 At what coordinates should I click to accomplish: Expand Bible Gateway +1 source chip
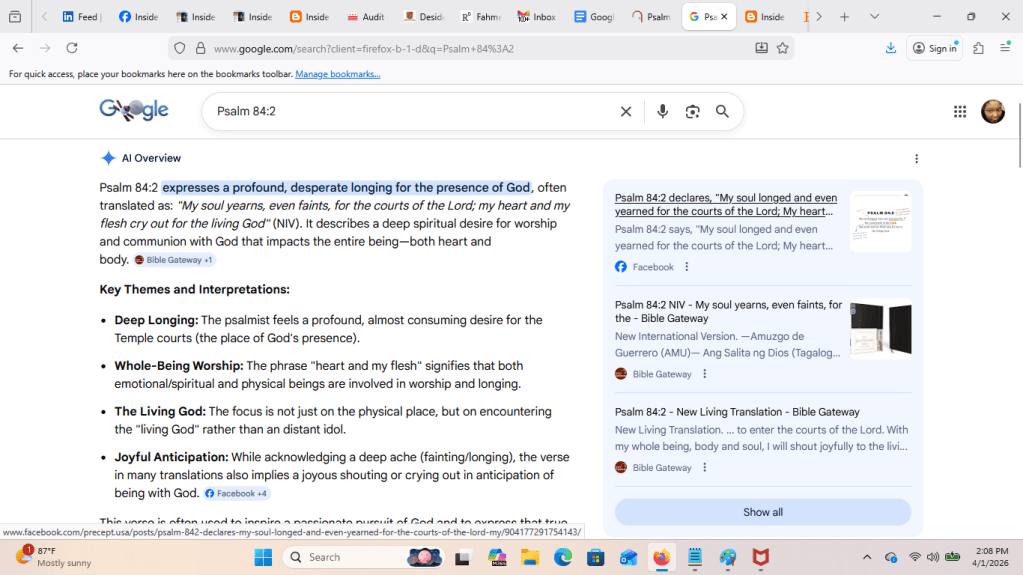click(175, 260)
